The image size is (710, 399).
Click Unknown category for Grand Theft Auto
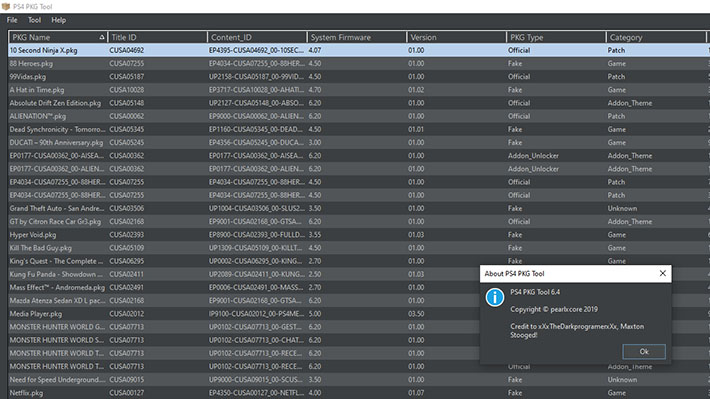click(x=622, y=208)
